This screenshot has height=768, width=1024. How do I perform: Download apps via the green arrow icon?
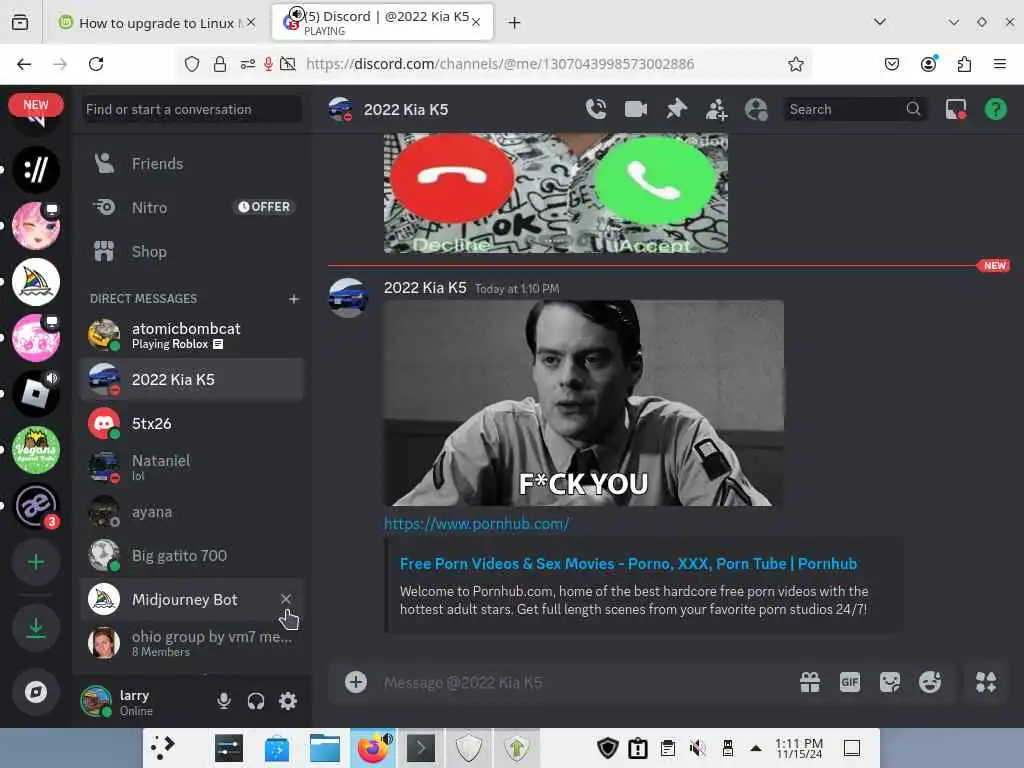pos(36,628)
